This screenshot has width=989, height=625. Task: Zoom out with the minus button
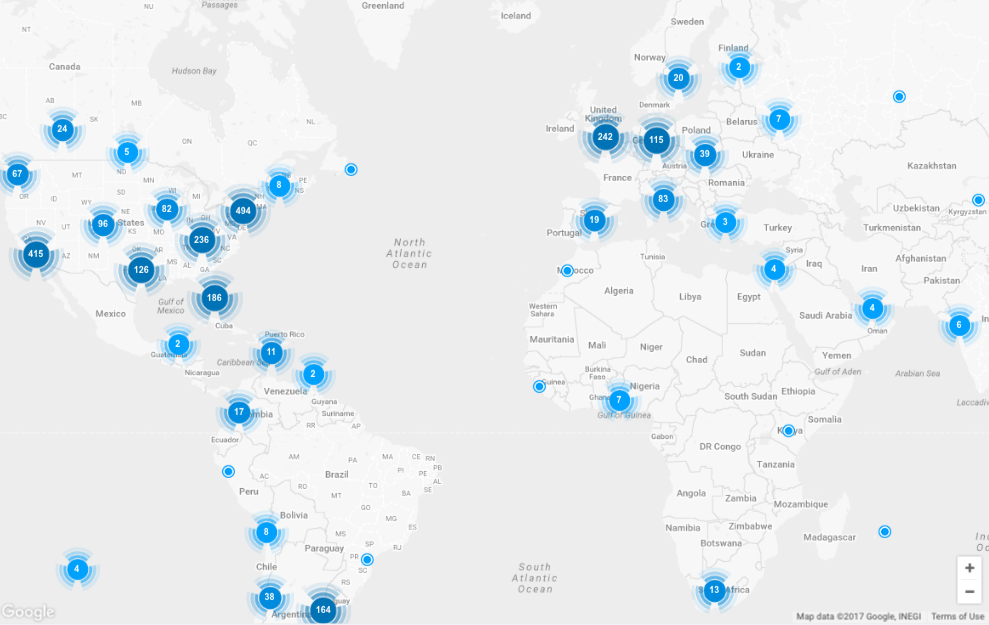coord(969,592)
